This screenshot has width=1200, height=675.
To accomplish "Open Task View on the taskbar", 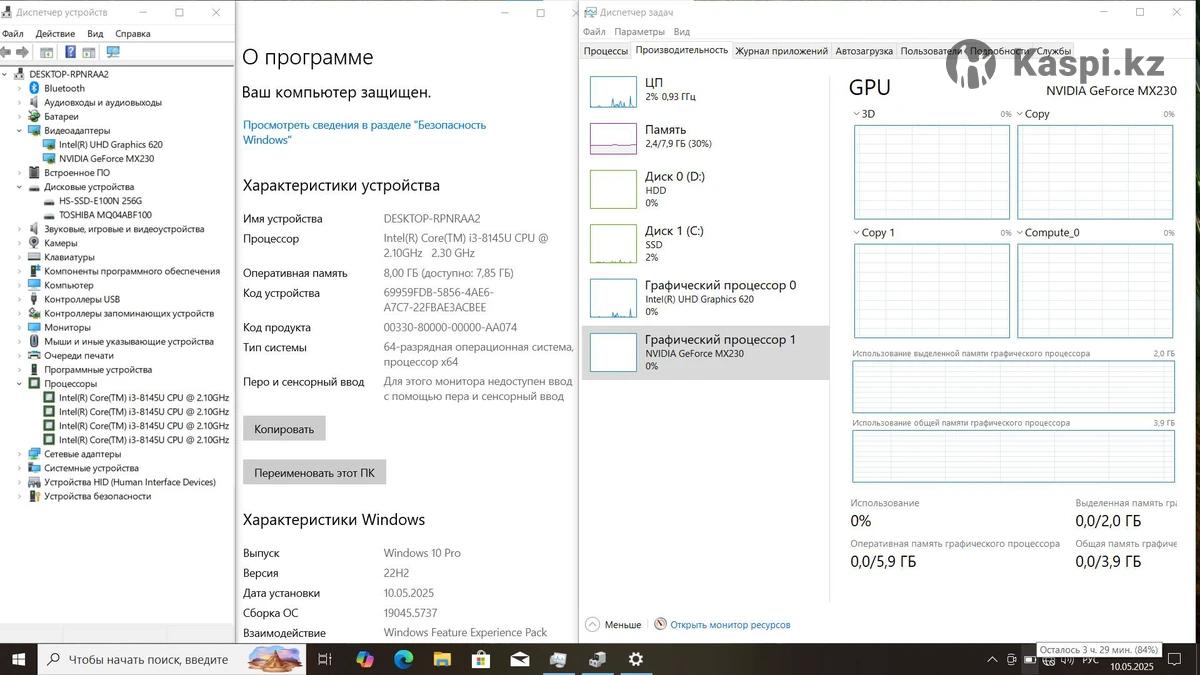I will (x=324, y=659).
